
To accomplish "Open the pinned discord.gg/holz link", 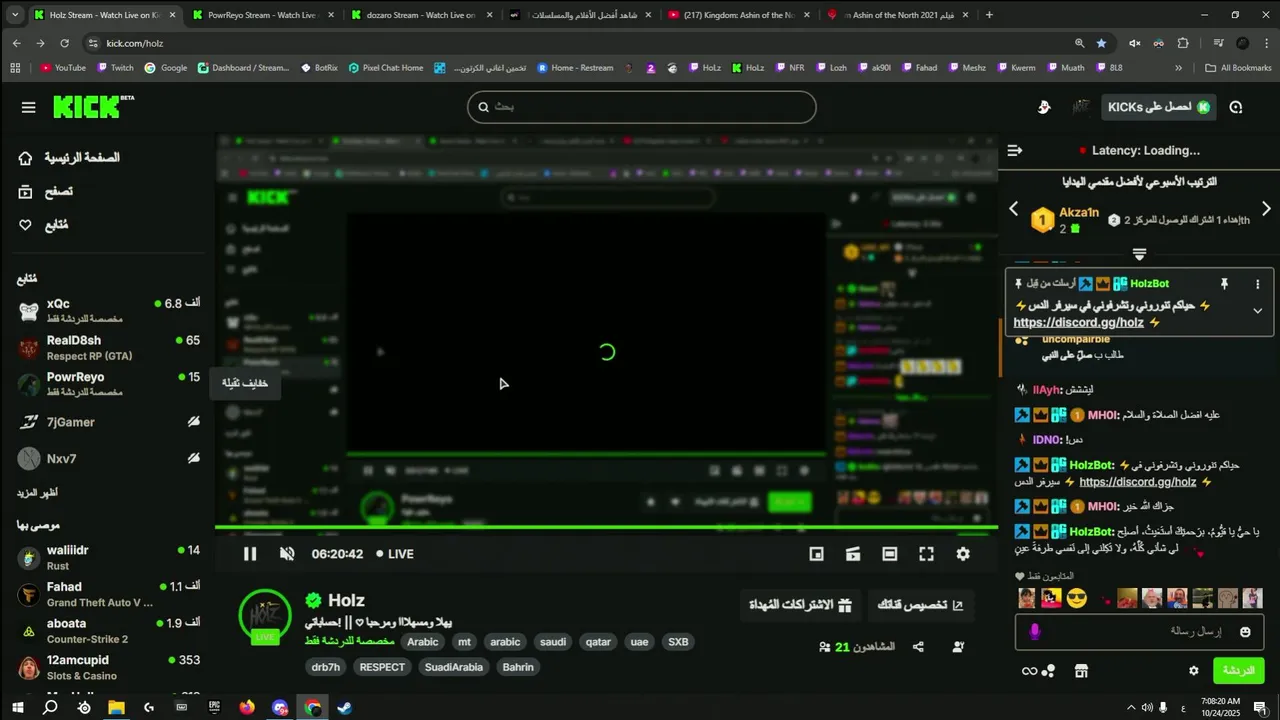I will [1078, 323].
